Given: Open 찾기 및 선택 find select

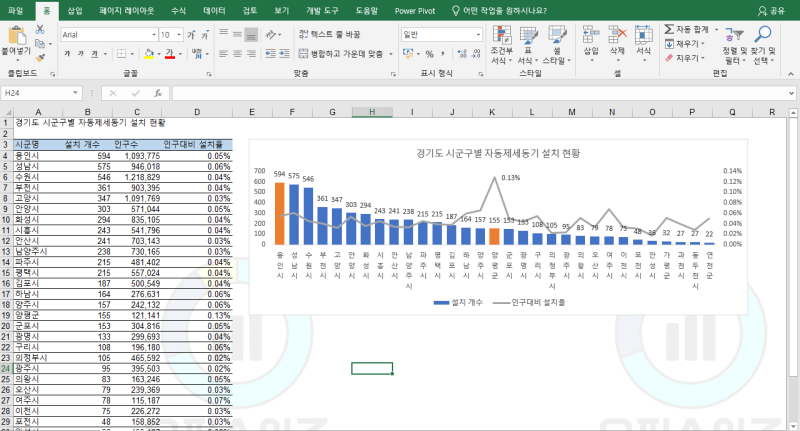Looking at the screenshot, I should pos(763,45).
